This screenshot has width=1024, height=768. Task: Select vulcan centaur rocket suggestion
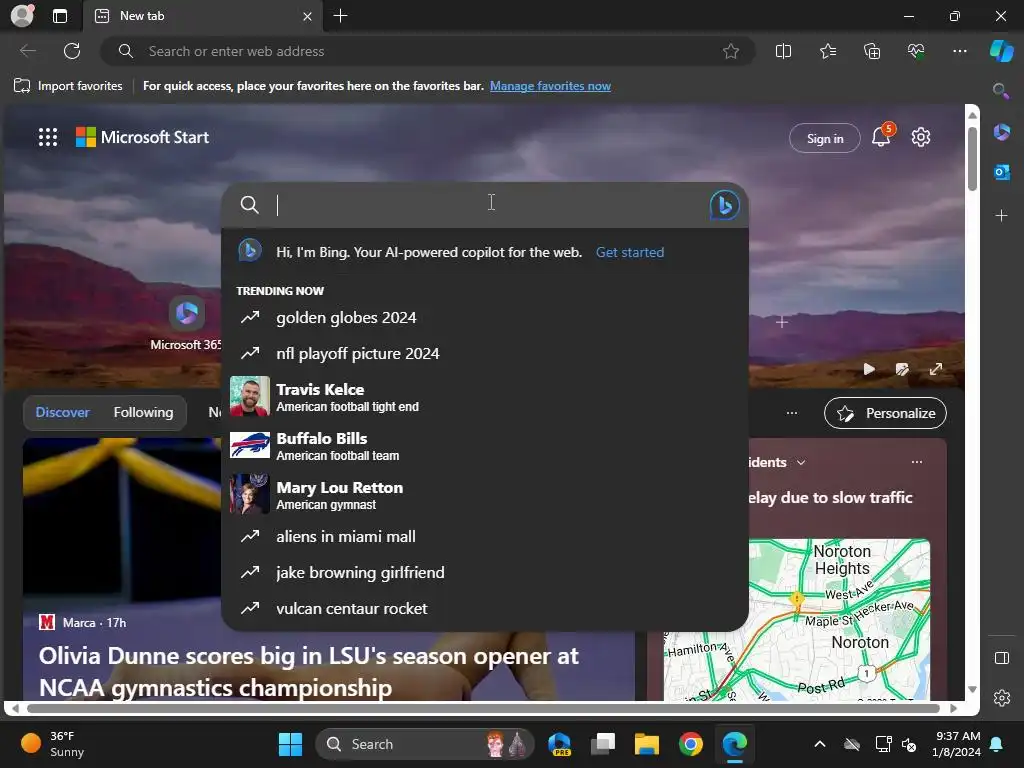pyautogui.click(x=485, y=608)
